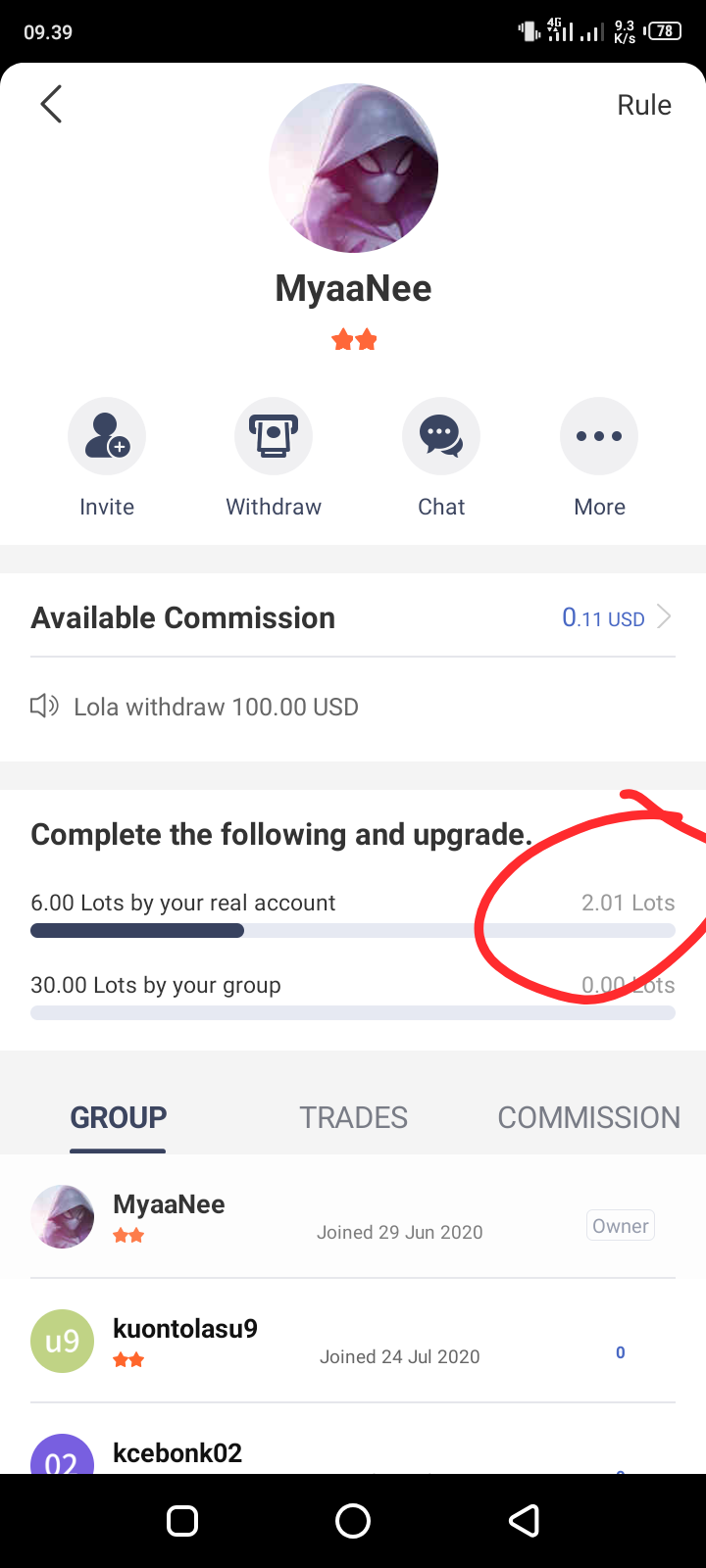Tap the back arrow icon
Image resolution: width=706 pixels, height=1568 pixels.
click(51, 104)
